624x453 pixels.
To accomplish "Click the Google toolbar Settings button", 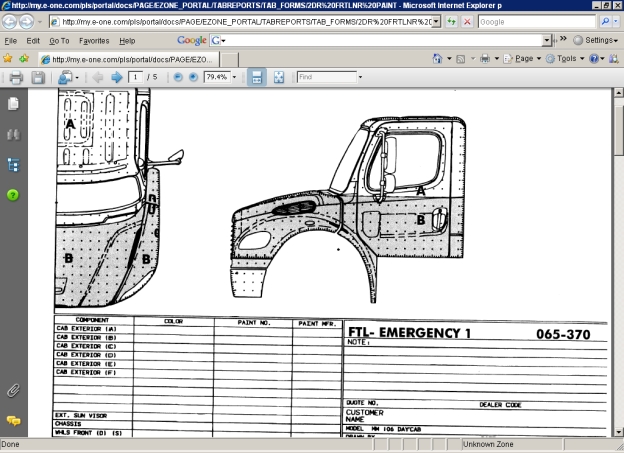I will [x=595, y=40].
